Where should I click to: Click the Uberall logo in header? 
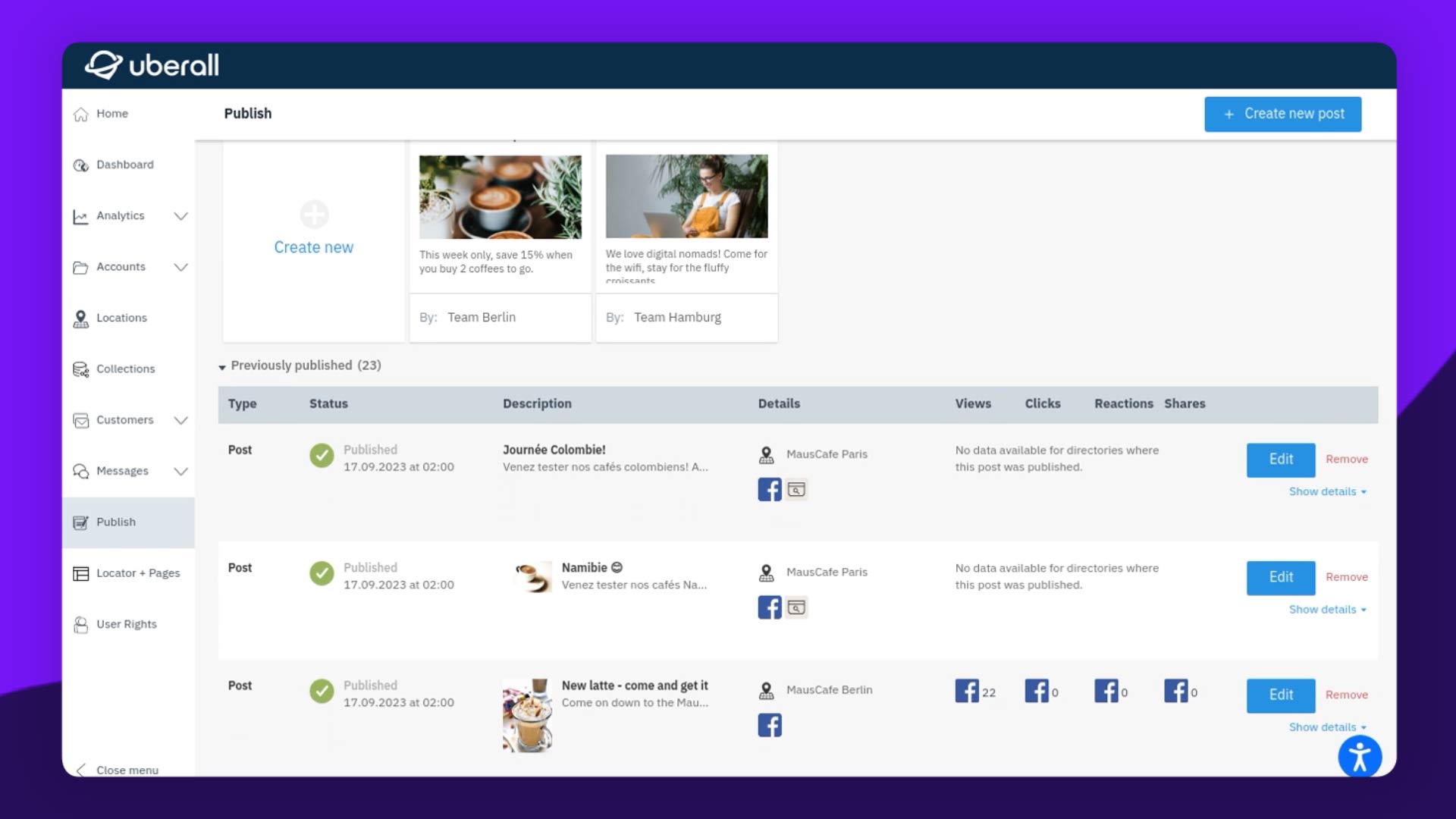coord(152,65)
